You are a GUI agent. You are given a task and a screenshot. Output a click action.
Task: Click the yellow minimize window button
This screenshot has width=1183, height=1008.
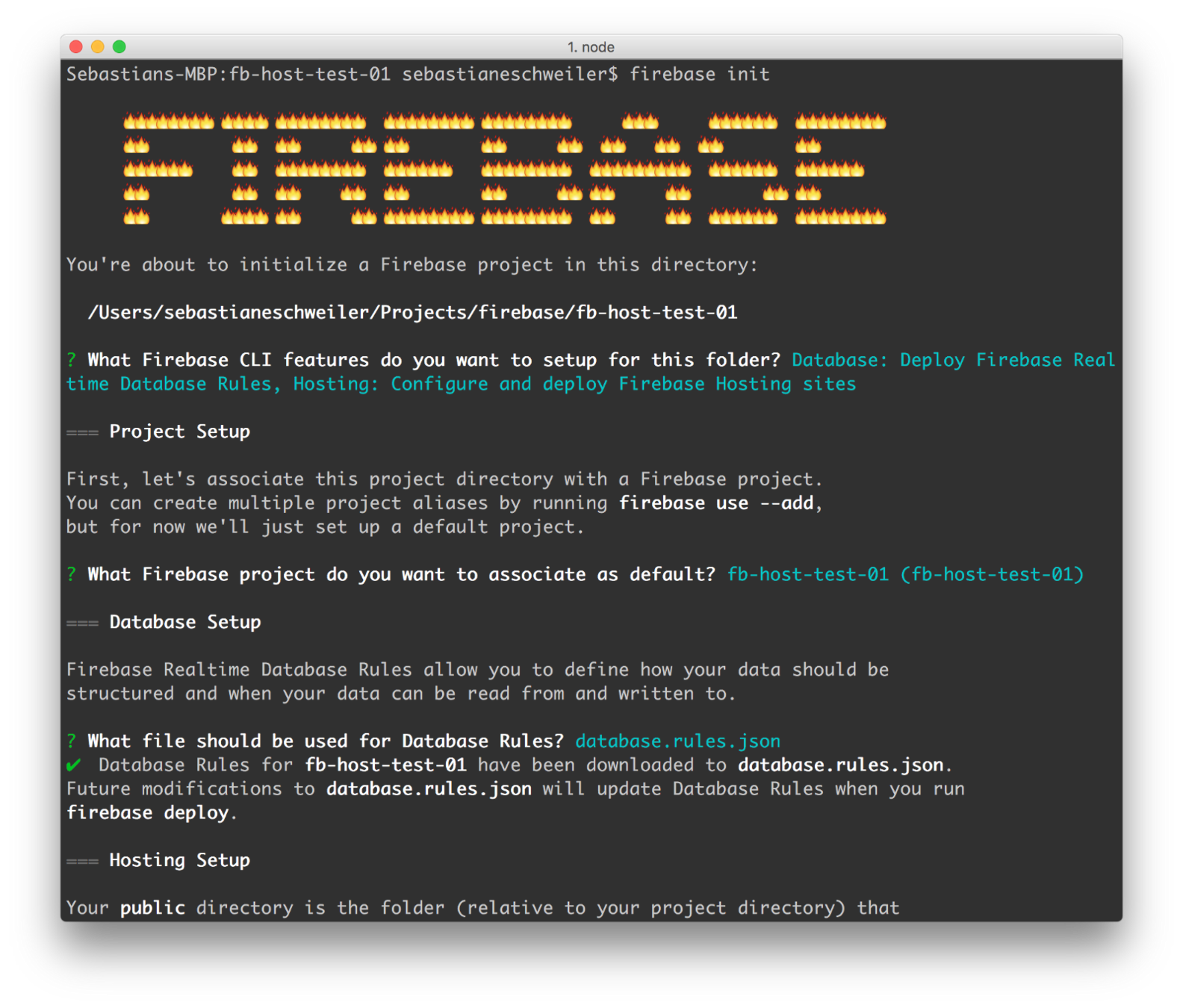tap(97, 46)
